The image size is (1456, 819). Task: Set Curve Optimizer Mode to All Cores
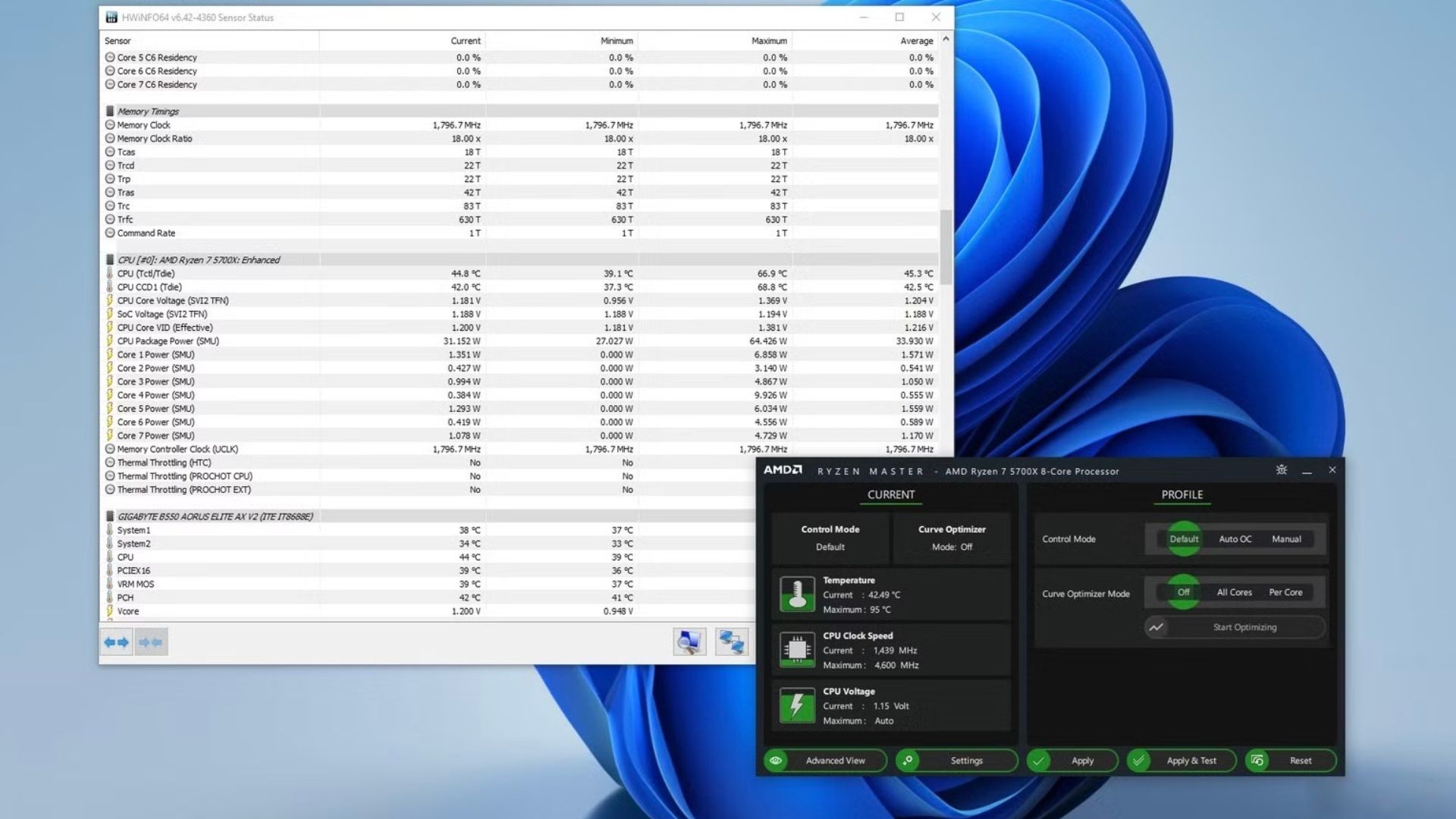(x=1234, y=592)
